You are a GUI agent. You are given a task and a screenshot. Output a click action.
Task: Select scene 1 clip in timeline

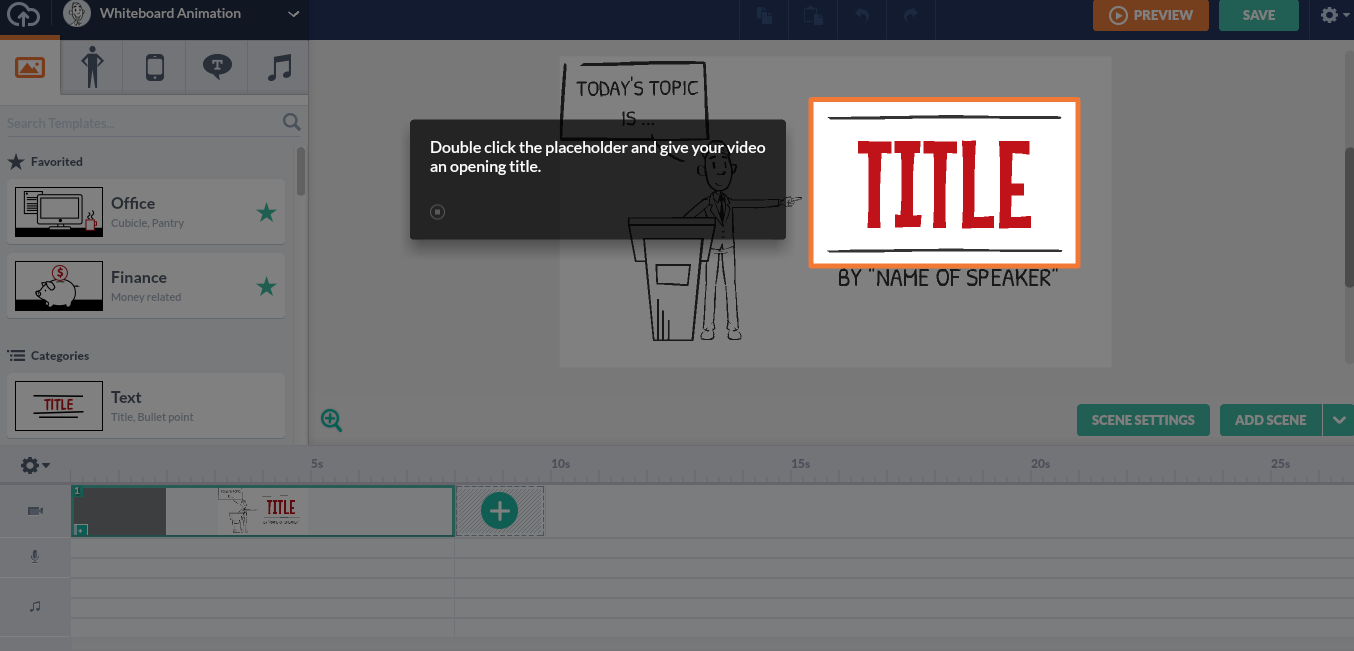[x=263, y=511]
